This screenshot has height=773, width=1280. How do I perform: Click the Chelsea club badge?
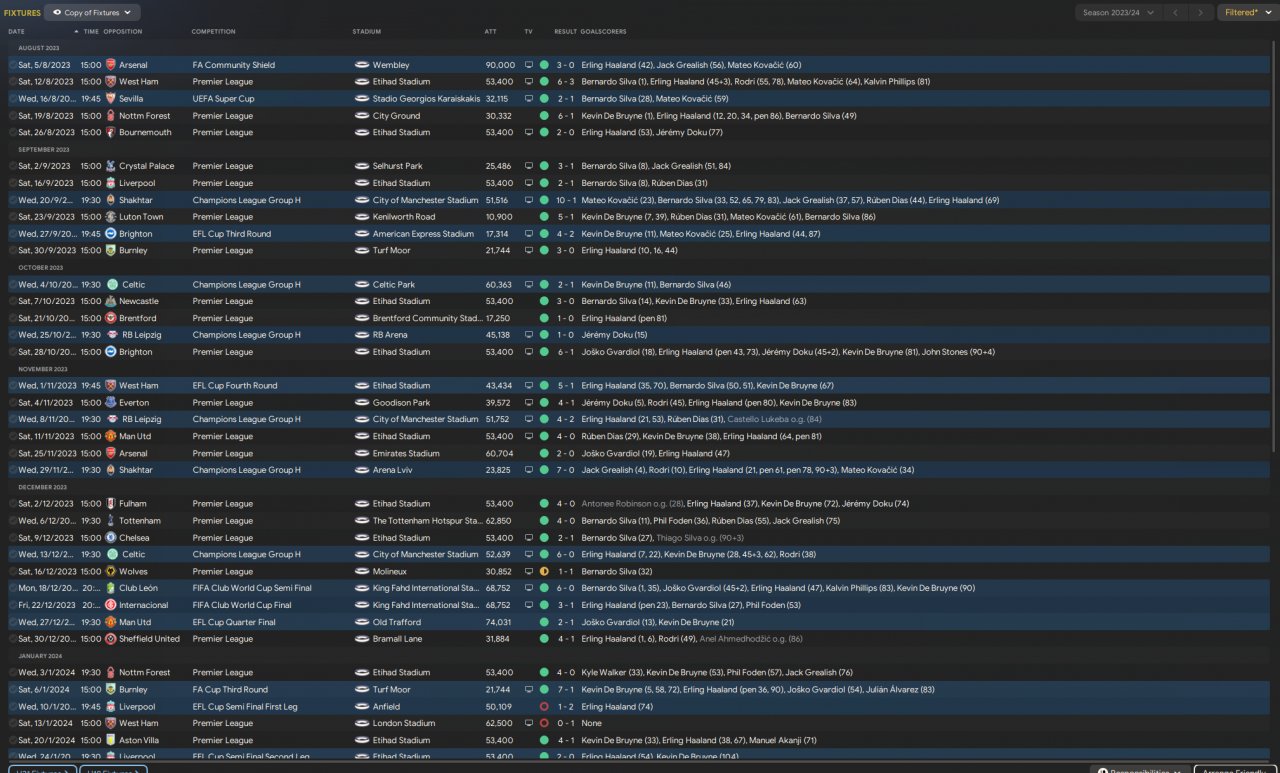click(111, 538)
